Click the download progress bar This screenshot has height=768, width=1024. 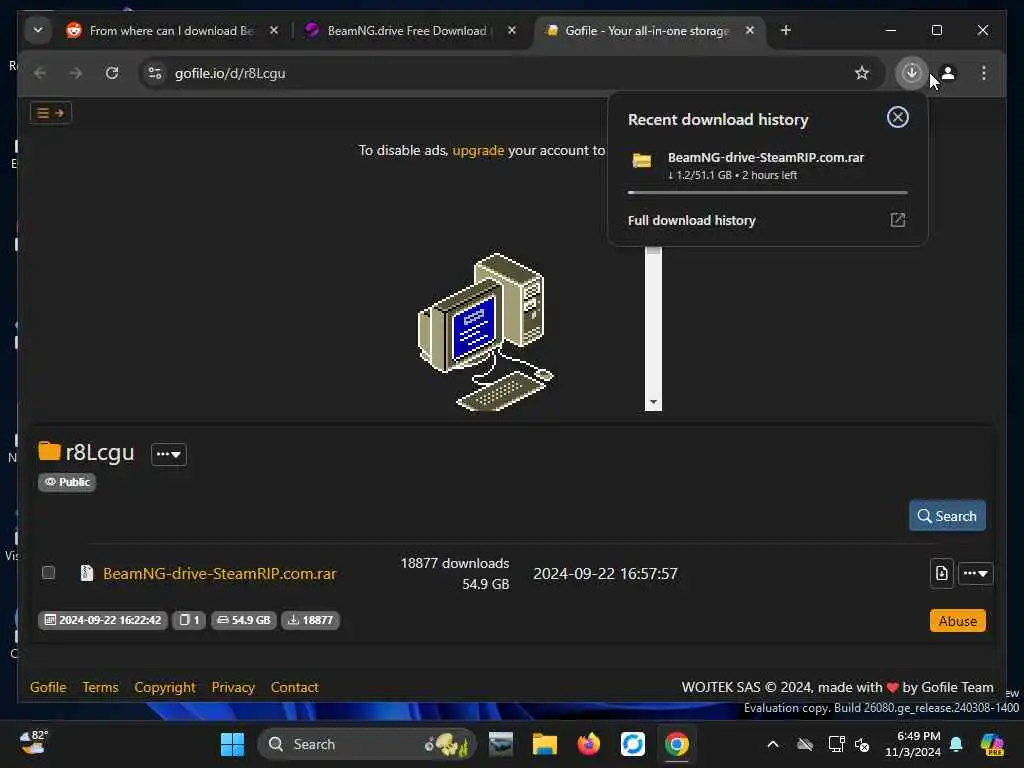(767, 193)
